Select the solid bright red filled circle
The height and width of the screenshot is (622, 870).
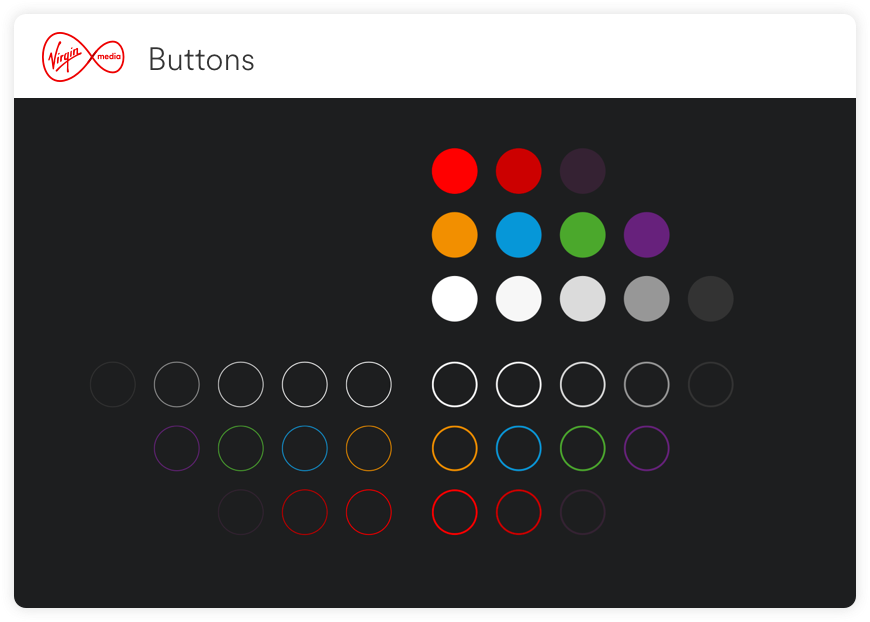455,171
